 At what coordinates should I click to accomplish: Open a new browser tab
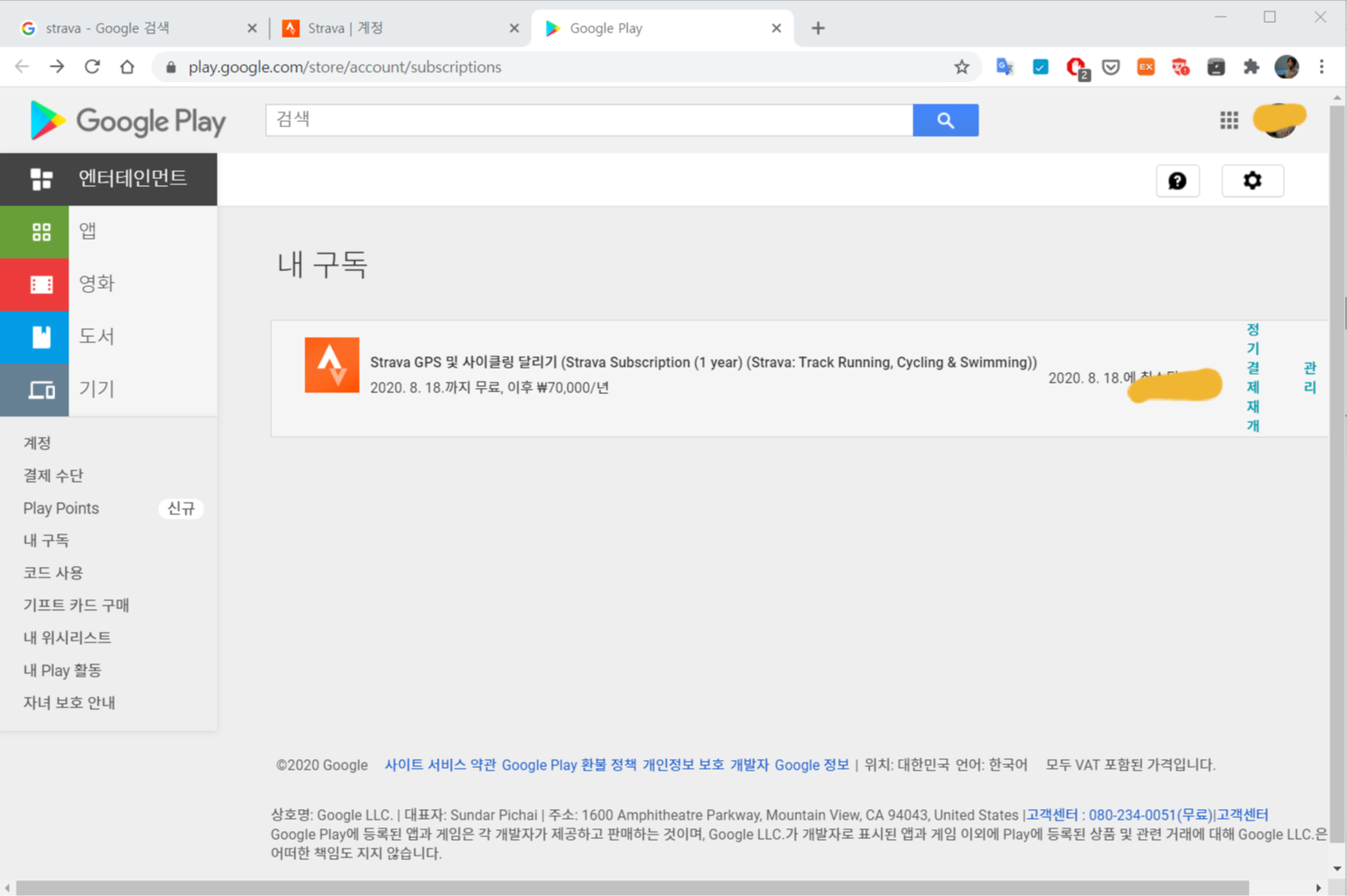818,28
